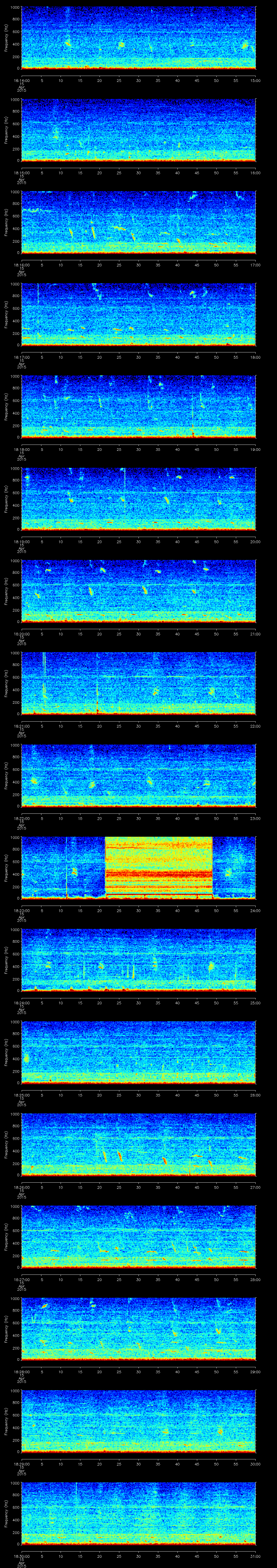Click Frequency (Hz) axis label of 18:14:00 panel

click(x=6, y=38)
